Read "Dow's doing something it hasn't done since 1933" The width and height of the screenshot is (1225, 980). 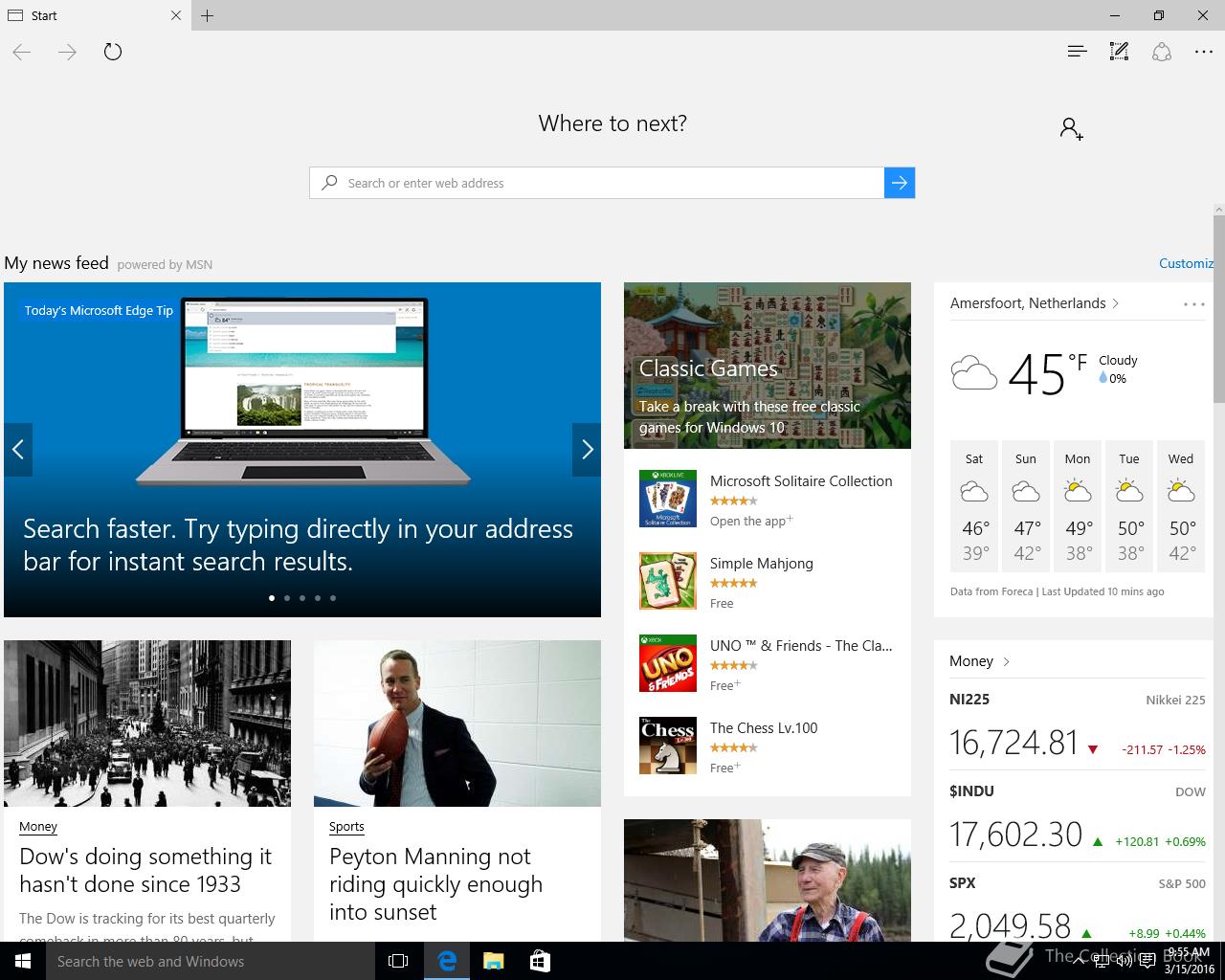pyautogui.click(x=145, y=870)
